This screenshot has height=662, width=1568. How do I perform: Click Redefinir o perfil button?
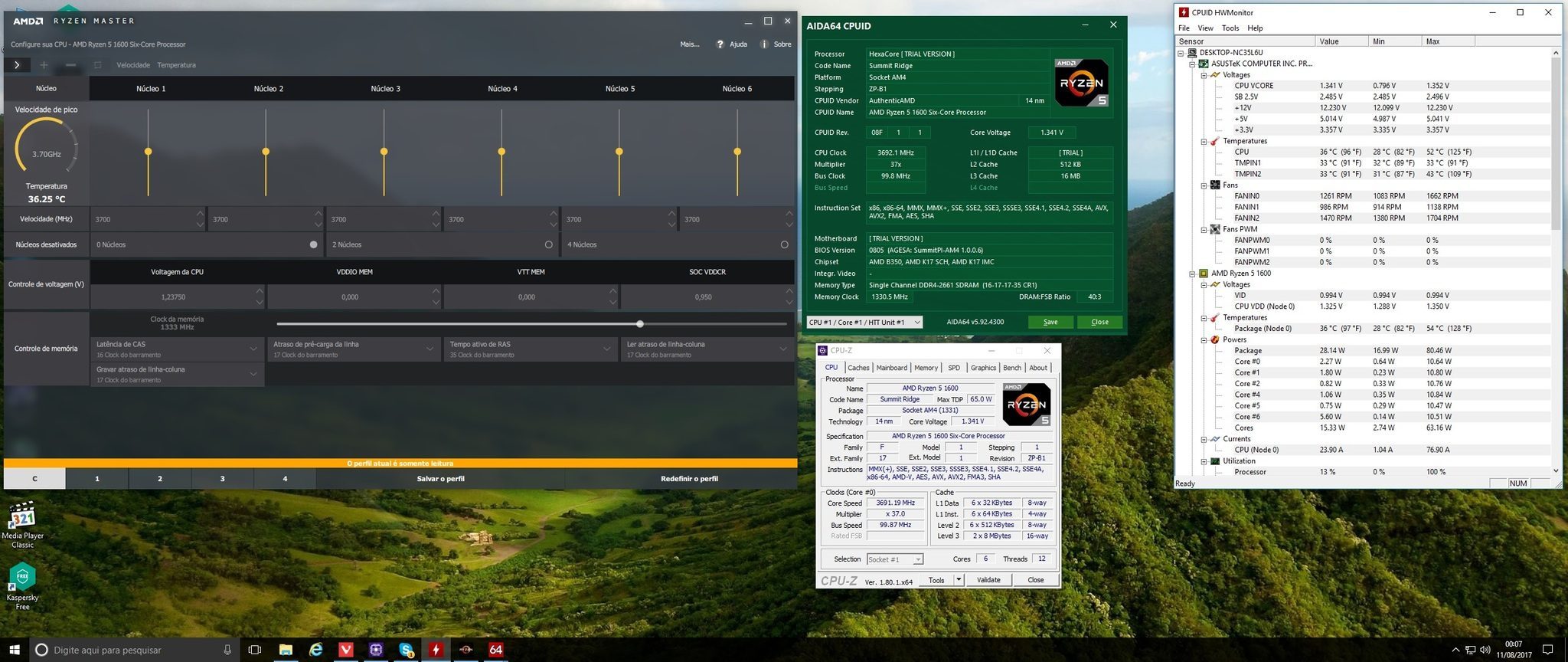tap(689, 479)
